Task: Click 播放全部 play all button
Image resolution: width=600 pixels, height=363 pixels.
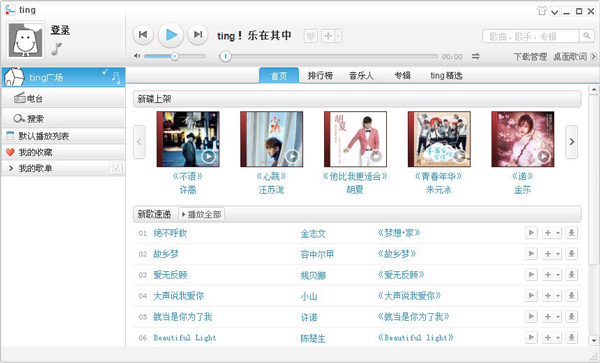Action: (202, 214)
